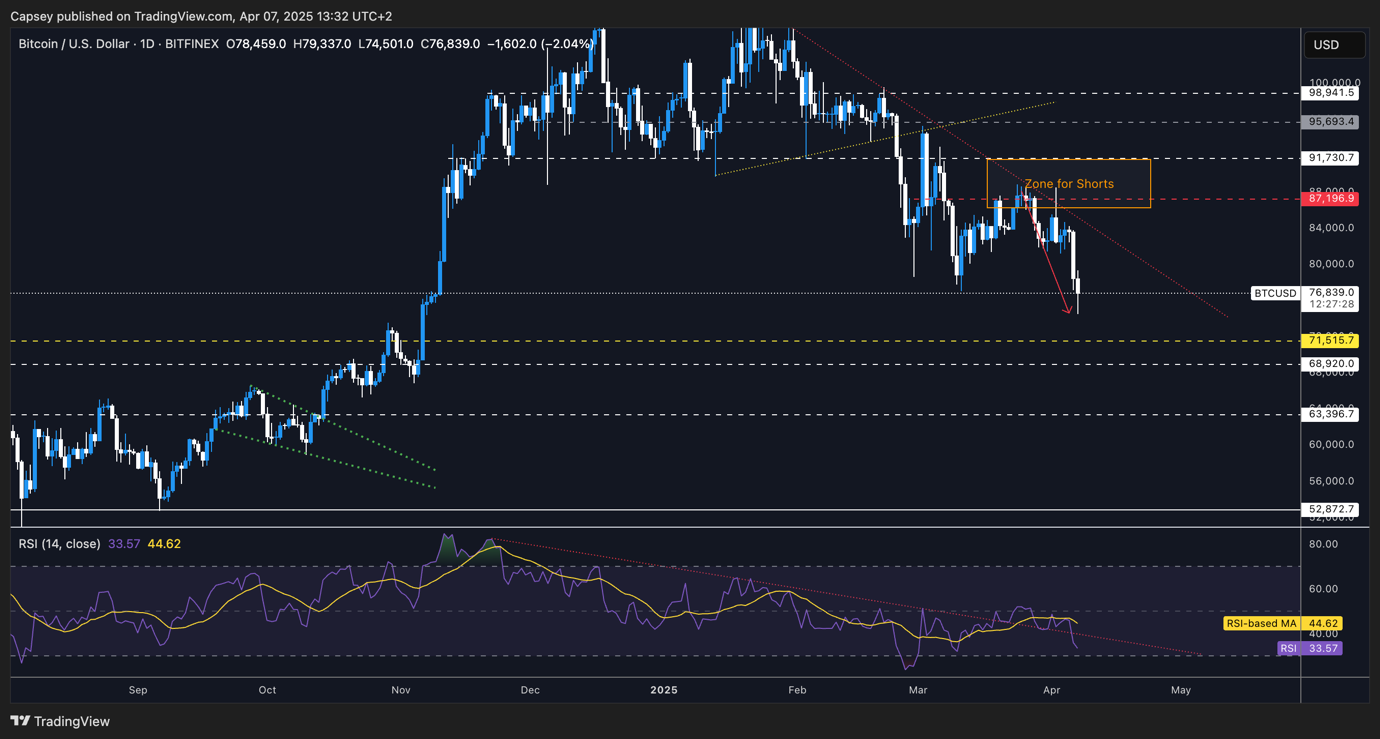Click the TradingView logo icon bottom left

click(20, 721)
